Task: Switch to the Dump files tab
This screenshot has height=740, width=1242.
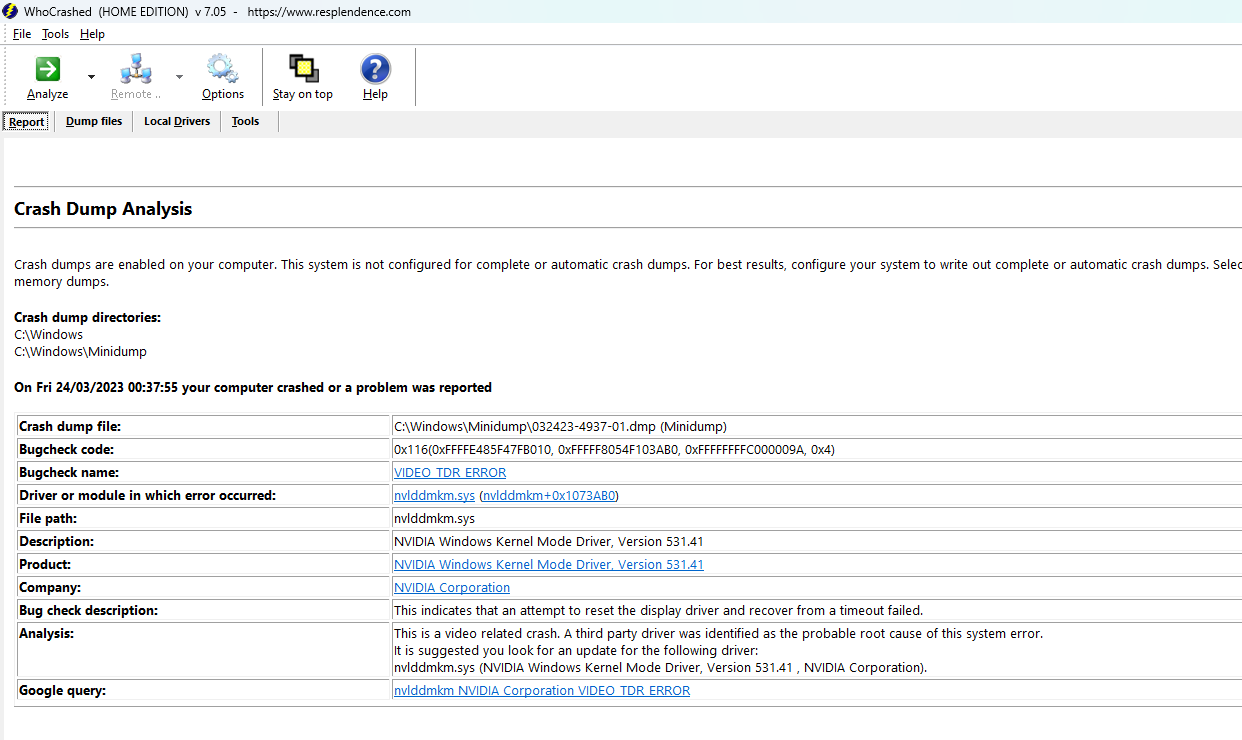Action: click(x=94, y=122)
